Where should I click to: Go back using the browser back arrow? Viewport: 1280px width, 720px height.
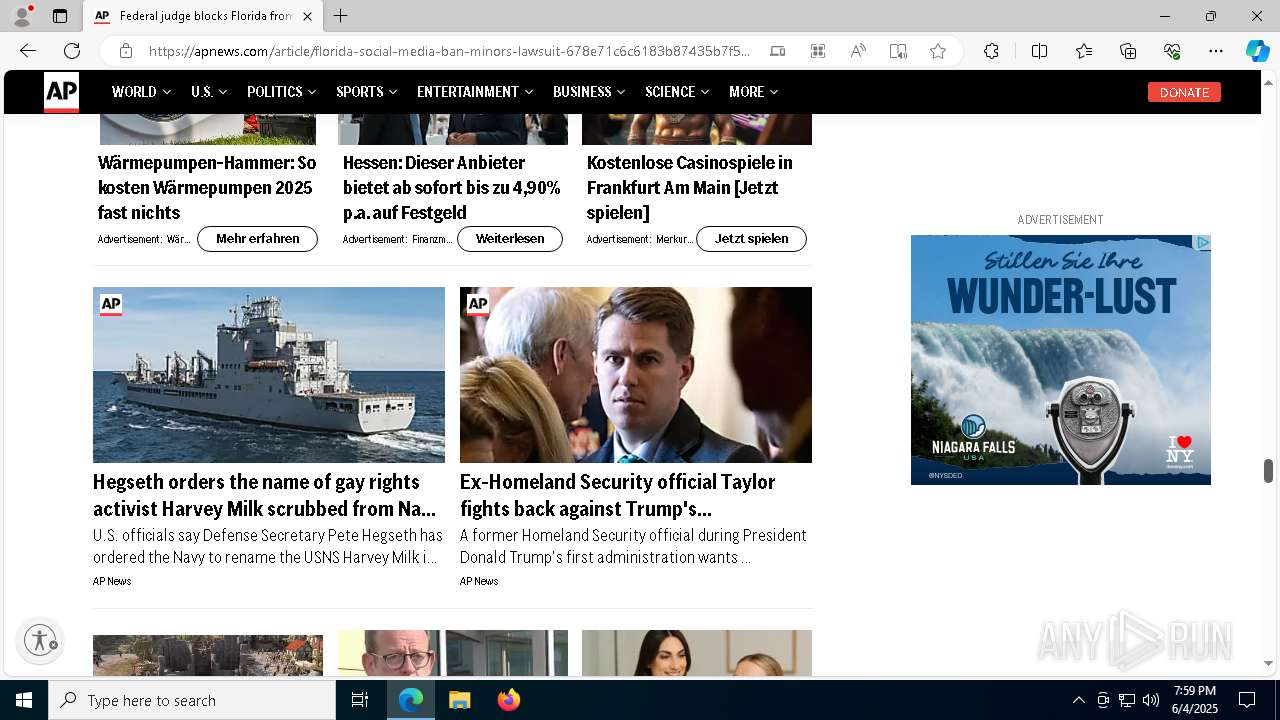tap(28, 51)
